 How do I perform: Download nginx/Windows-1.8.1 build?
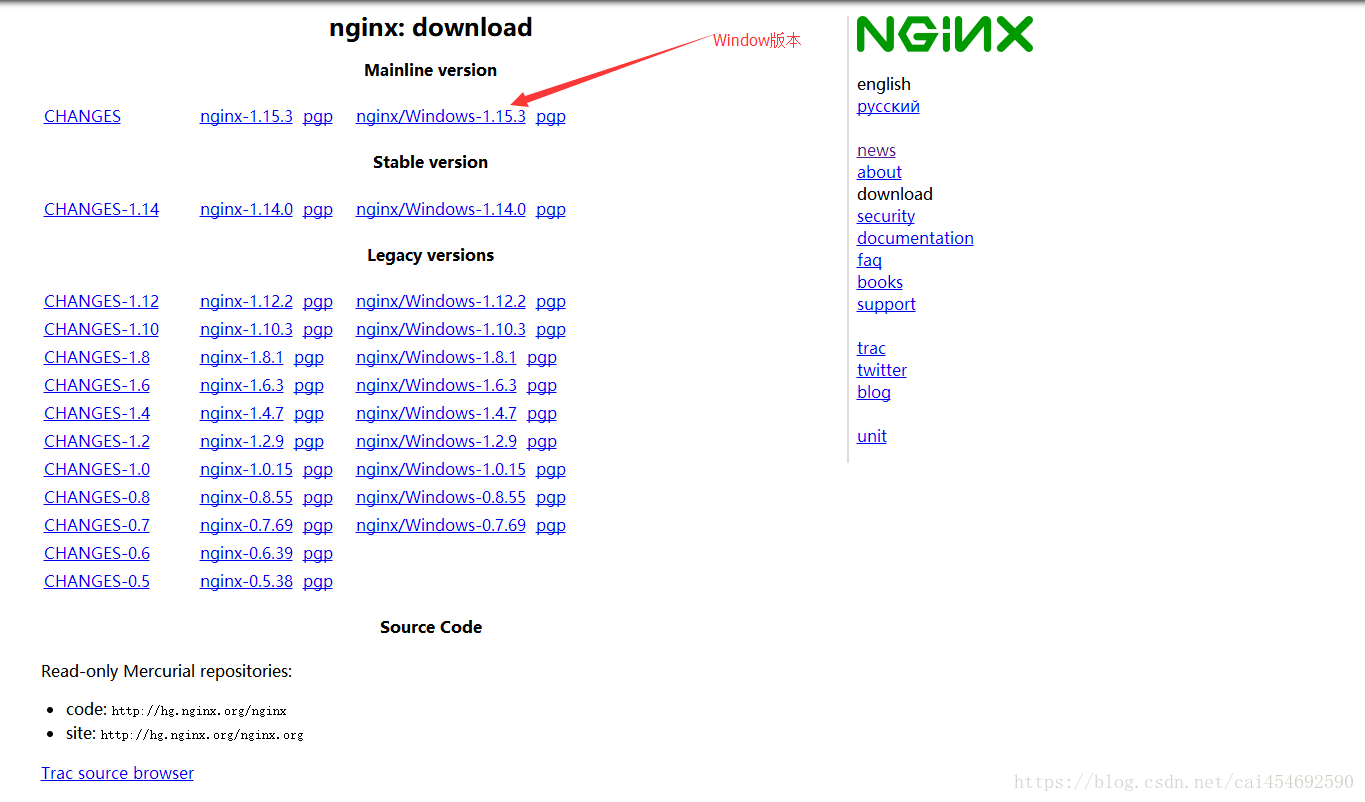[x=436, y=357]
